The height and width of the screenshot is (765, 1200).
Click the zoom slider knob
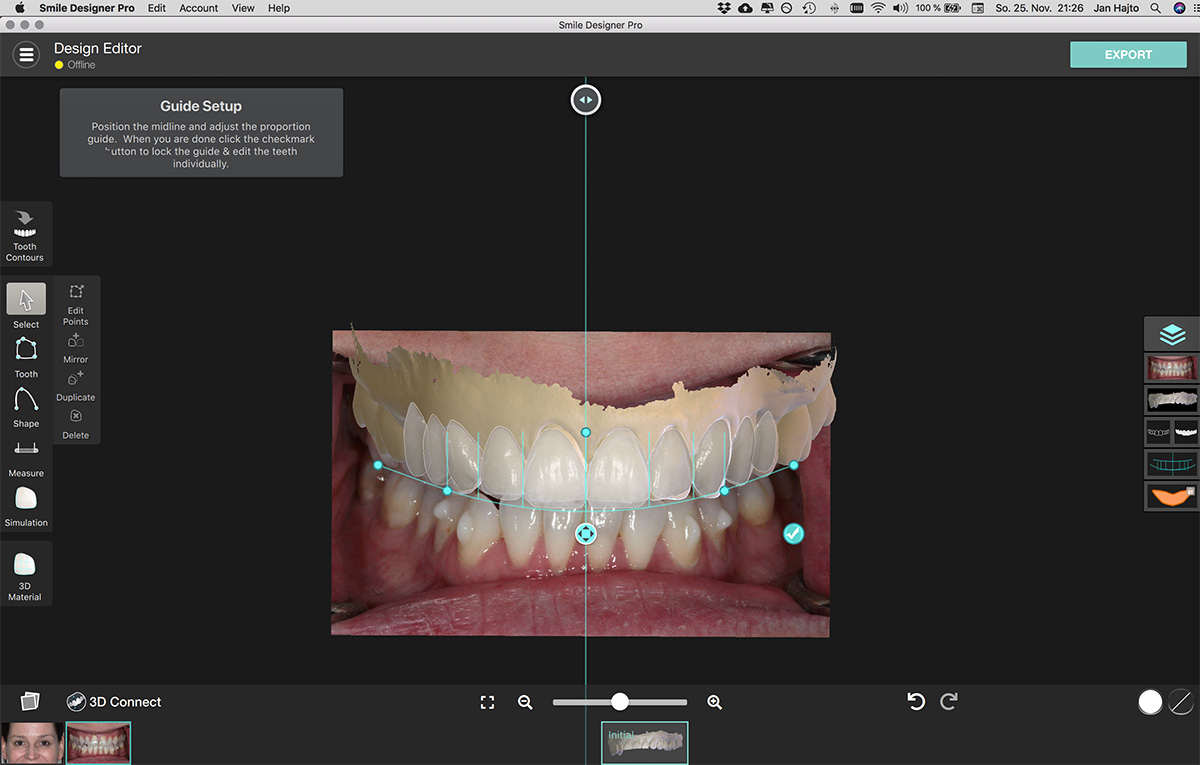click(620, 702)
